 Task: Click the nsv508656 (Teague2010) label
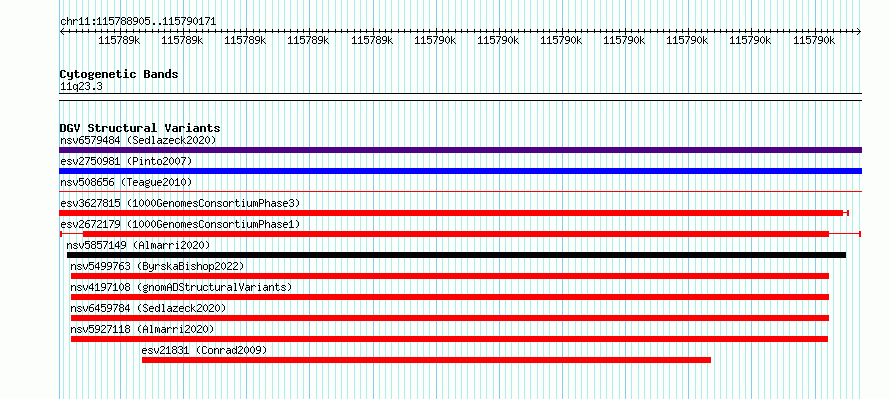coord(126,182)
